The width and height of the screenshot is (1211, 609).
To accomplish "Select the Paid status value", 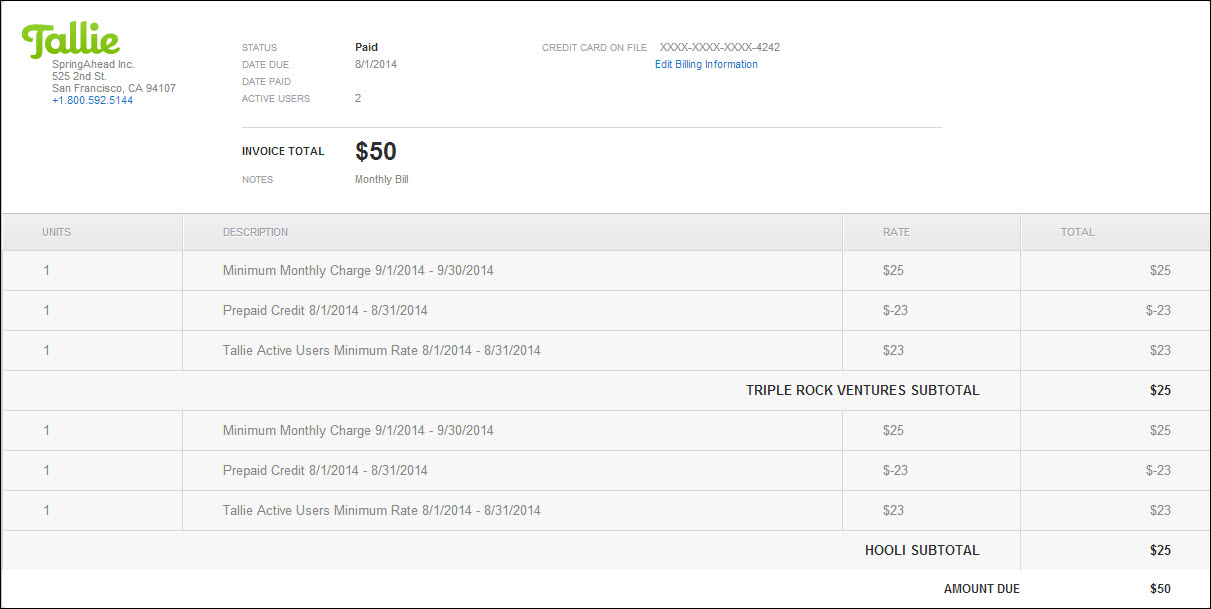I will click(x=366, y=47).
